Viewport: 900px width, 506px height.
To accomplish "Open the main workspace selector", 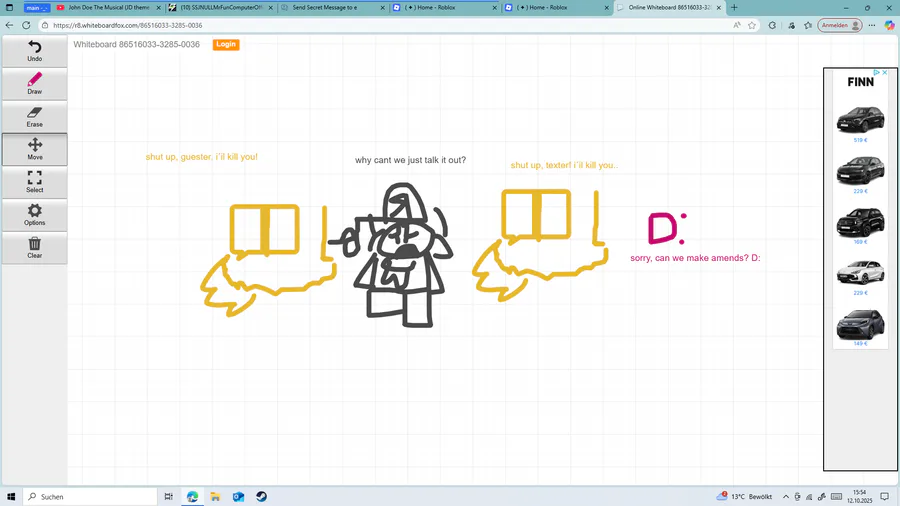I will (x=37, y=7).
